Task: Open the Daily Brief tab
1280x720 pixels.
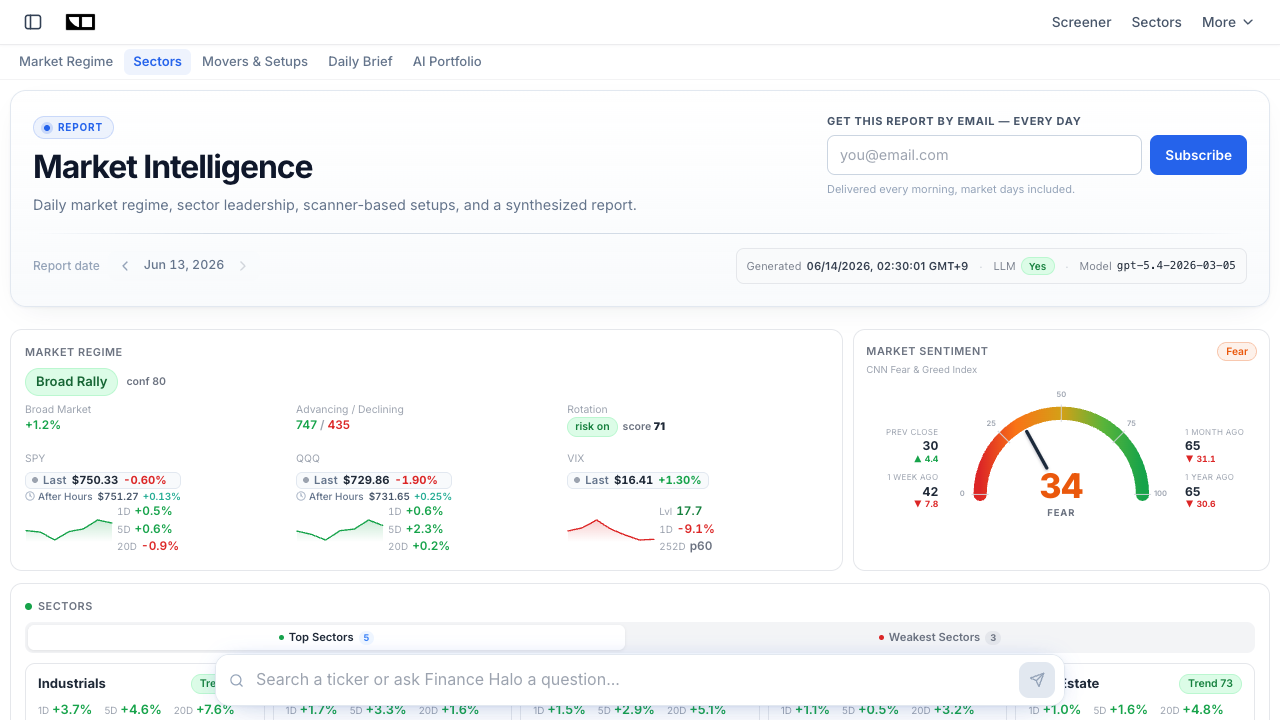Action: [x=360, y=62]
